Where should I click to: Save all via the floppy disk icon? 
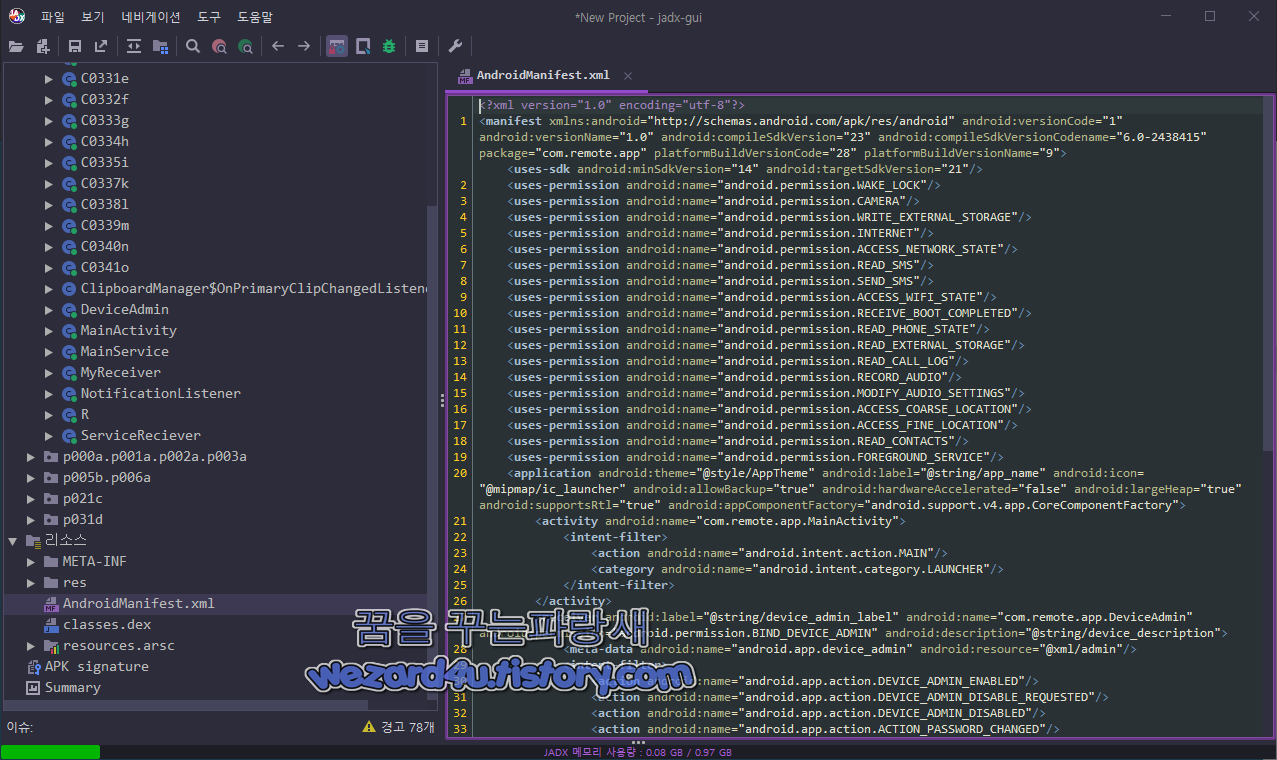[75, 46]
